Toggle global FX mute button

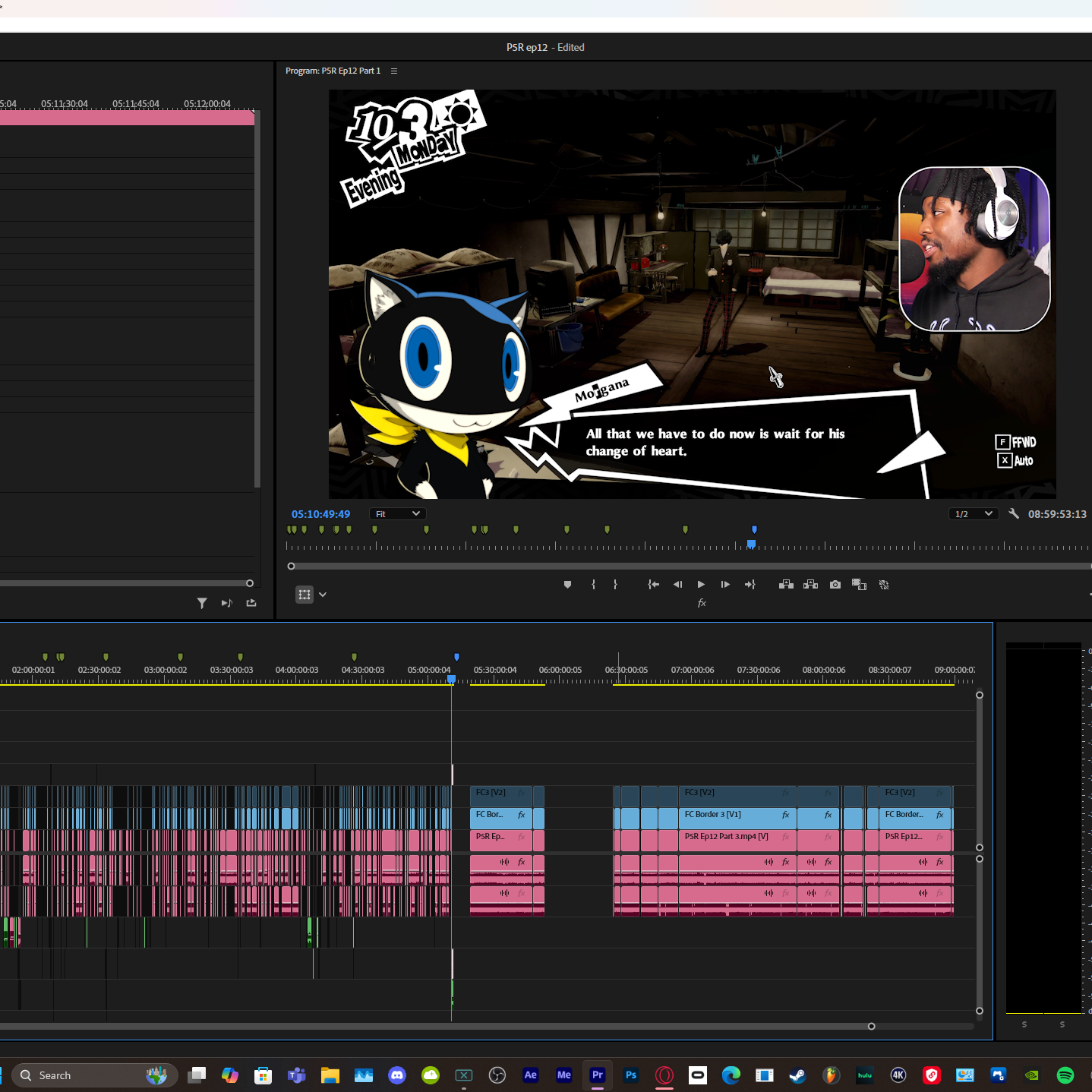click(702, 603)
